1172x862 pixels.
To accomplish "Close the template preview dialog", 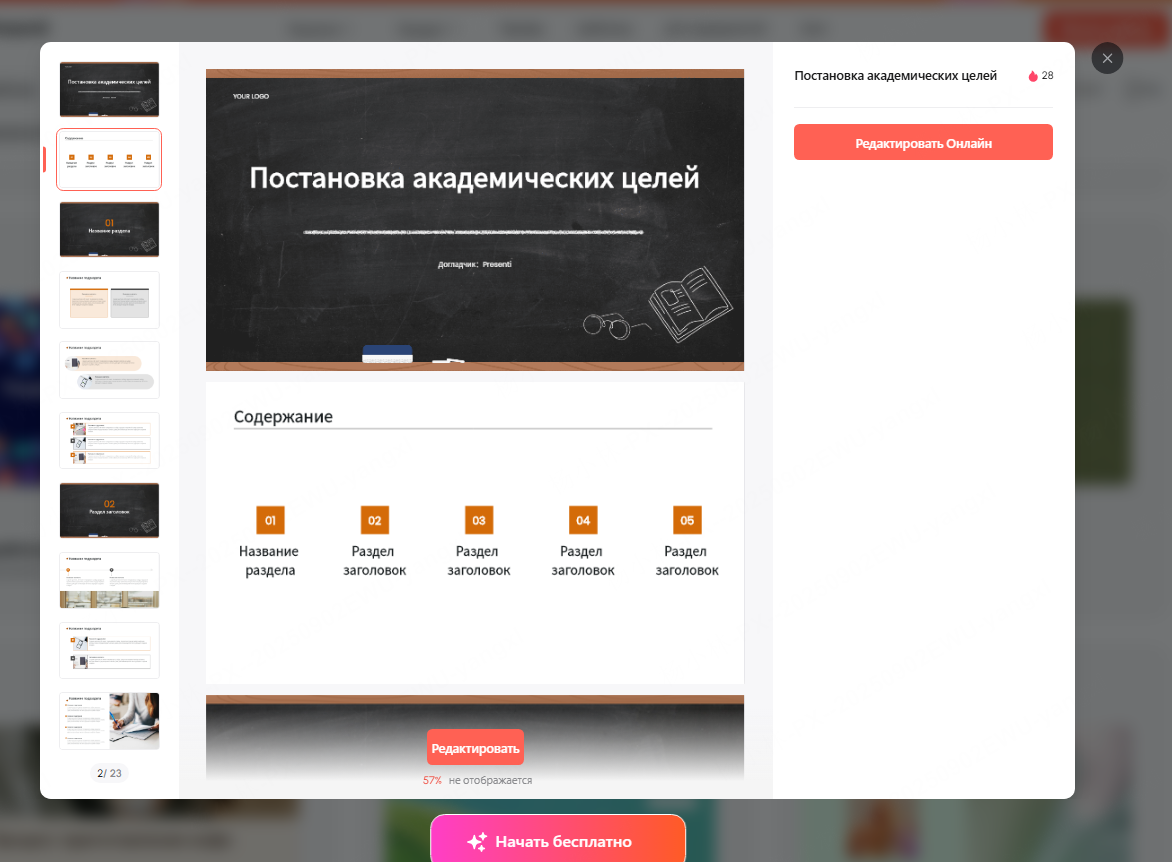I will (1107, 58).
